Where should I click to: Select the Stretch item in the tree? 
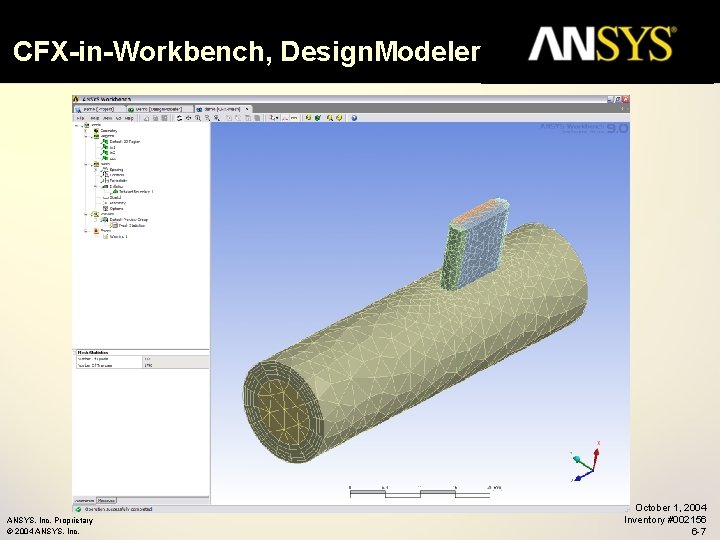coord(115,197)
